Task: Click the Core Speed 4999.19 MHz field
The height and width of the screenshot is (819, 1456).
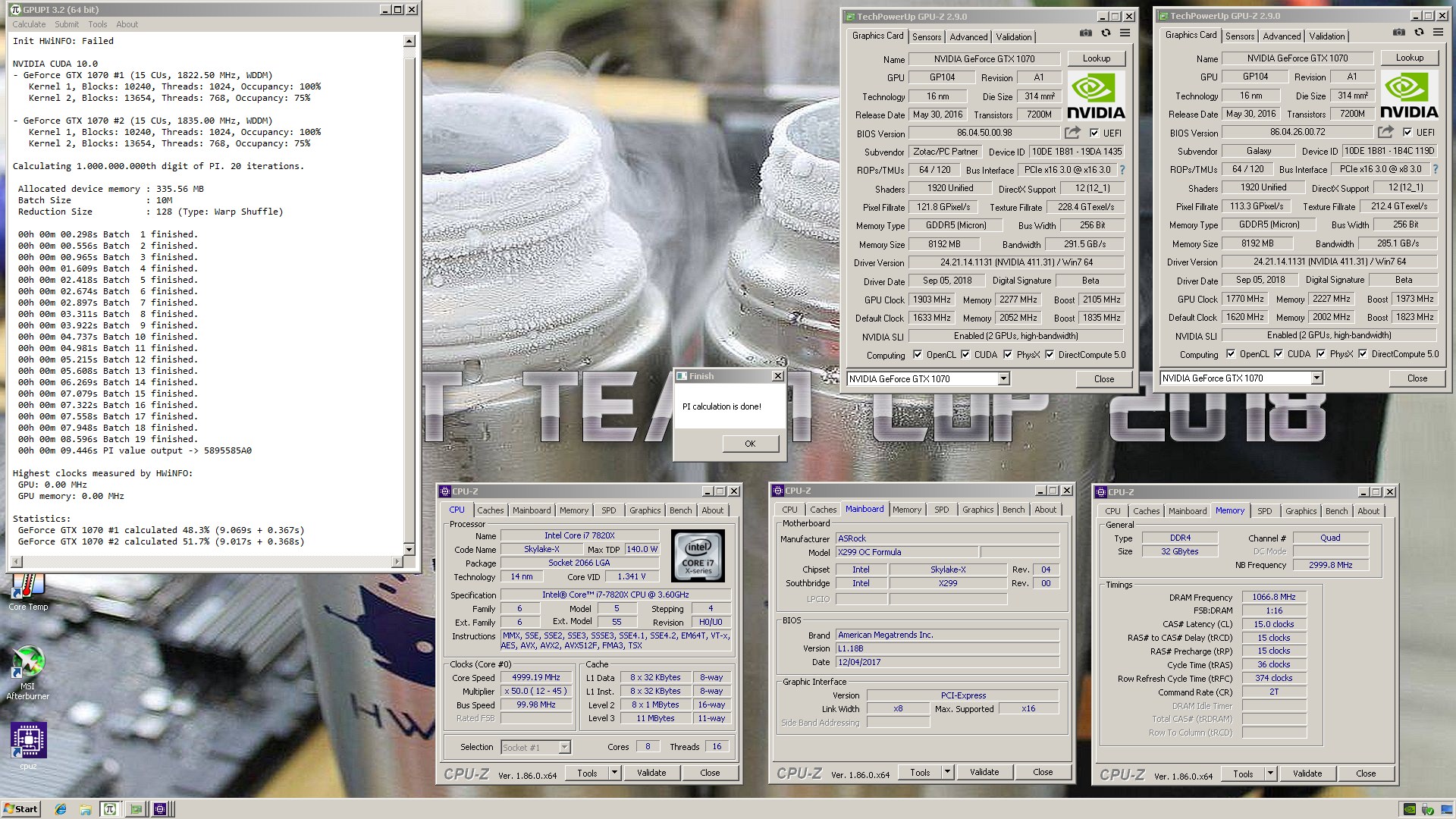Action: pos(536,678)
